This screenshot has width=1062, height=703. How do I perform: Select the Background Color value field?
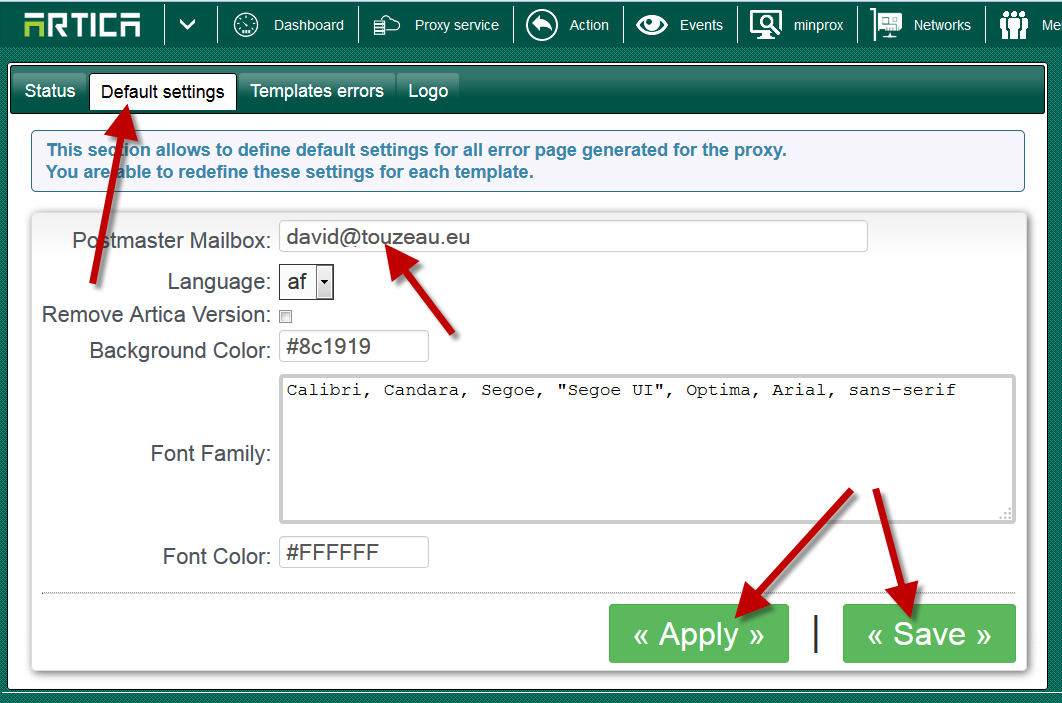pyautogui.click(x=353, y=345)
